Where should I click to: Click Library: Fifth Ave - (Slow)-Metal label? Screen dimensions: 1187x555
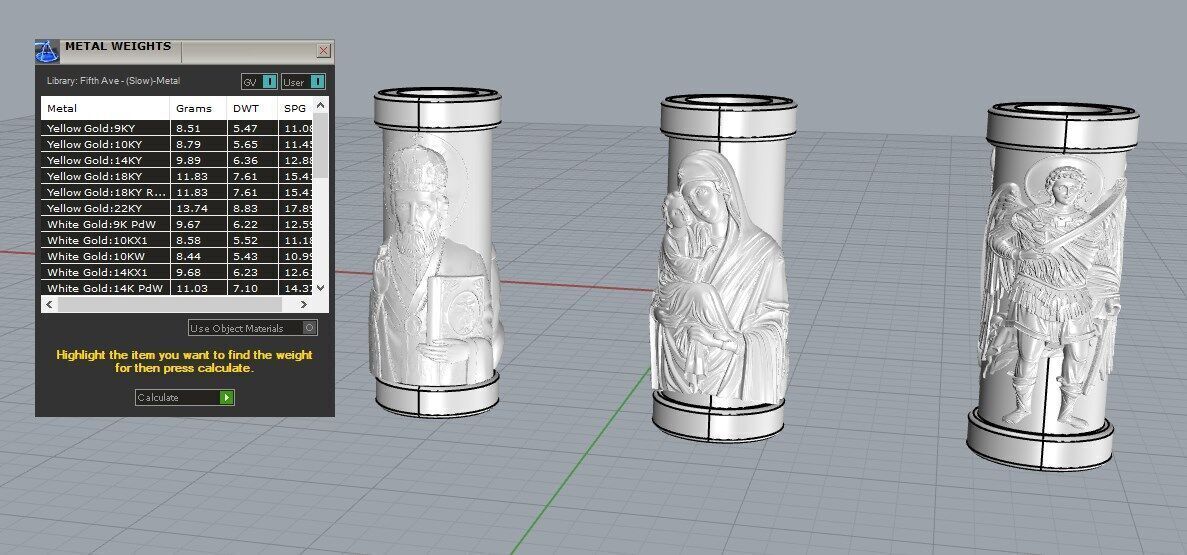point(114,80)
